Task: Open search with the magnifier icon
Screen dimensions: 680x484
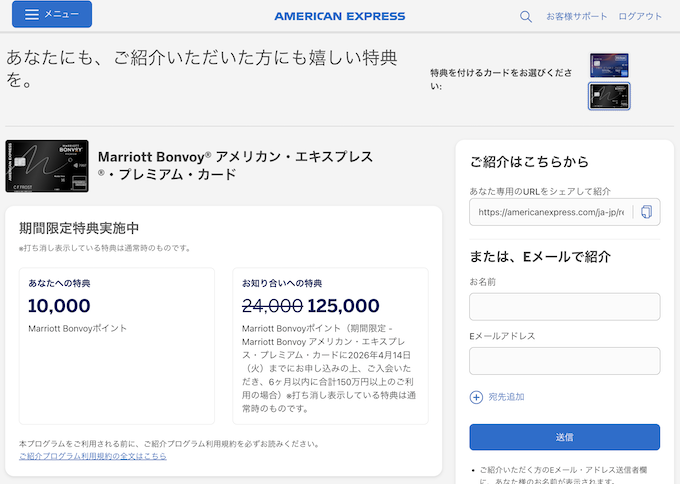Action: 526,16
